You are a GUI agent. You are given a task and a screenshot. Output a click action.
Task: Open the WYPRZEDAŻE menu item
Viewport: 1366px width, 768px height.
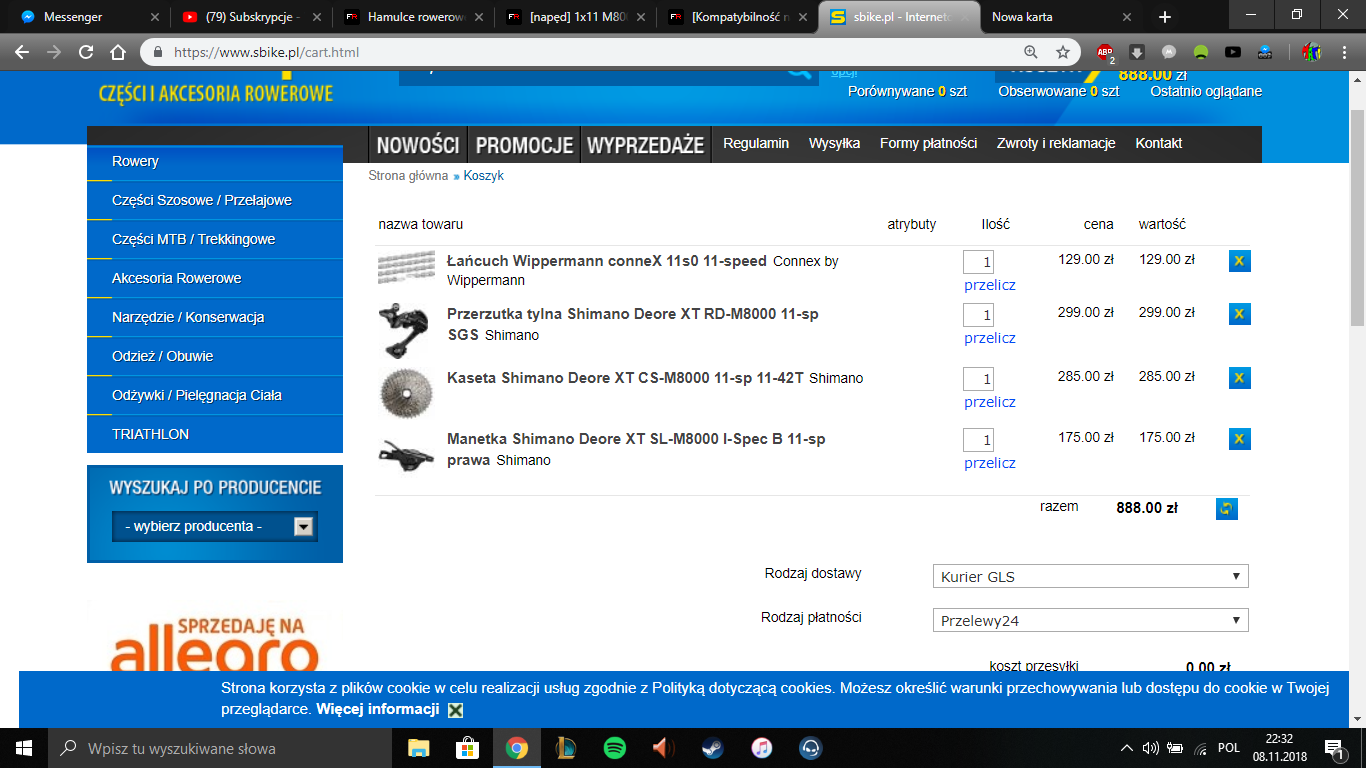tap(645, 144)
